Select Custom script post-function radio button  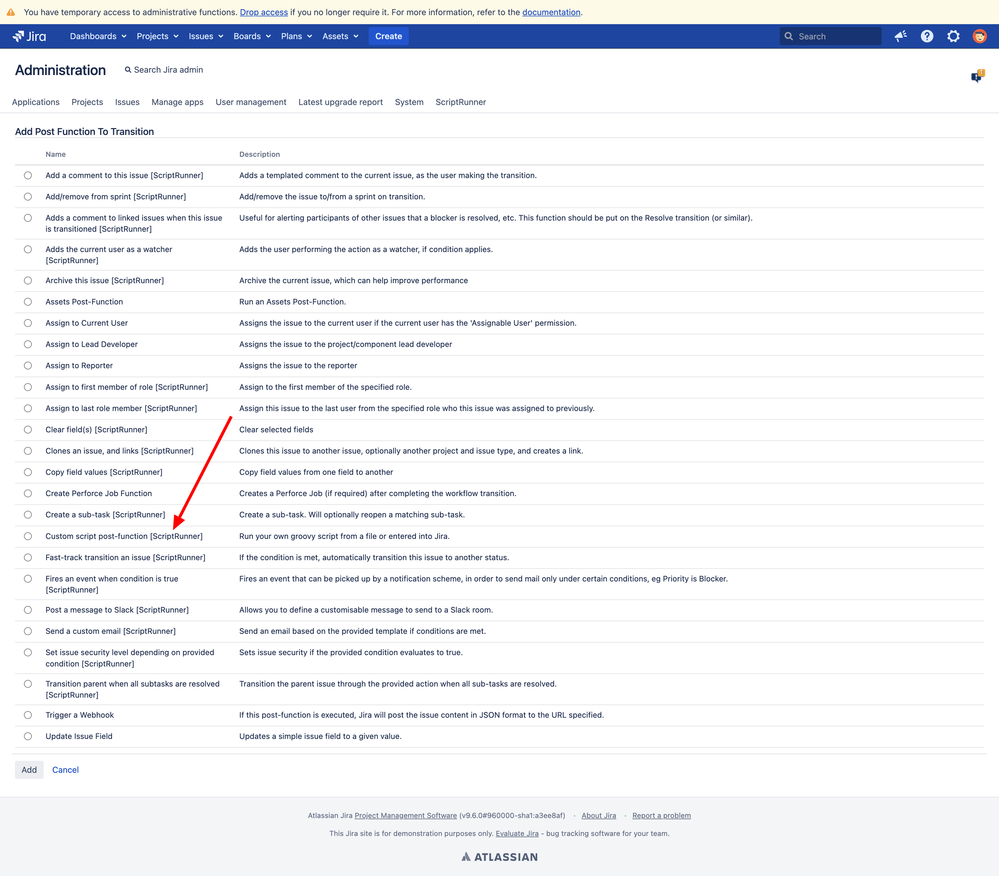click(28, 536)
